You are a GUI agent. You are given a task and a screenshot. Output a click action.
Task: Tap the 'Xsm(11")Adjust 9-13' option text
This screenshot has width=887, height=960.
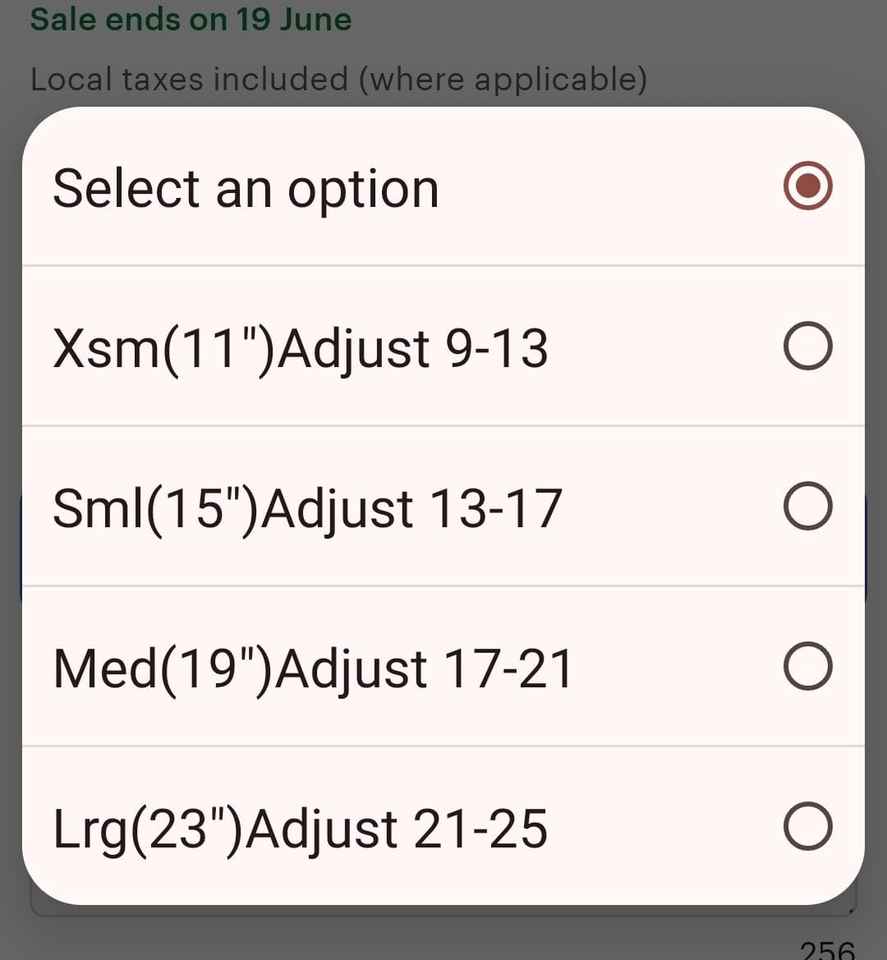pyautogui.click(x=300, y=349)
